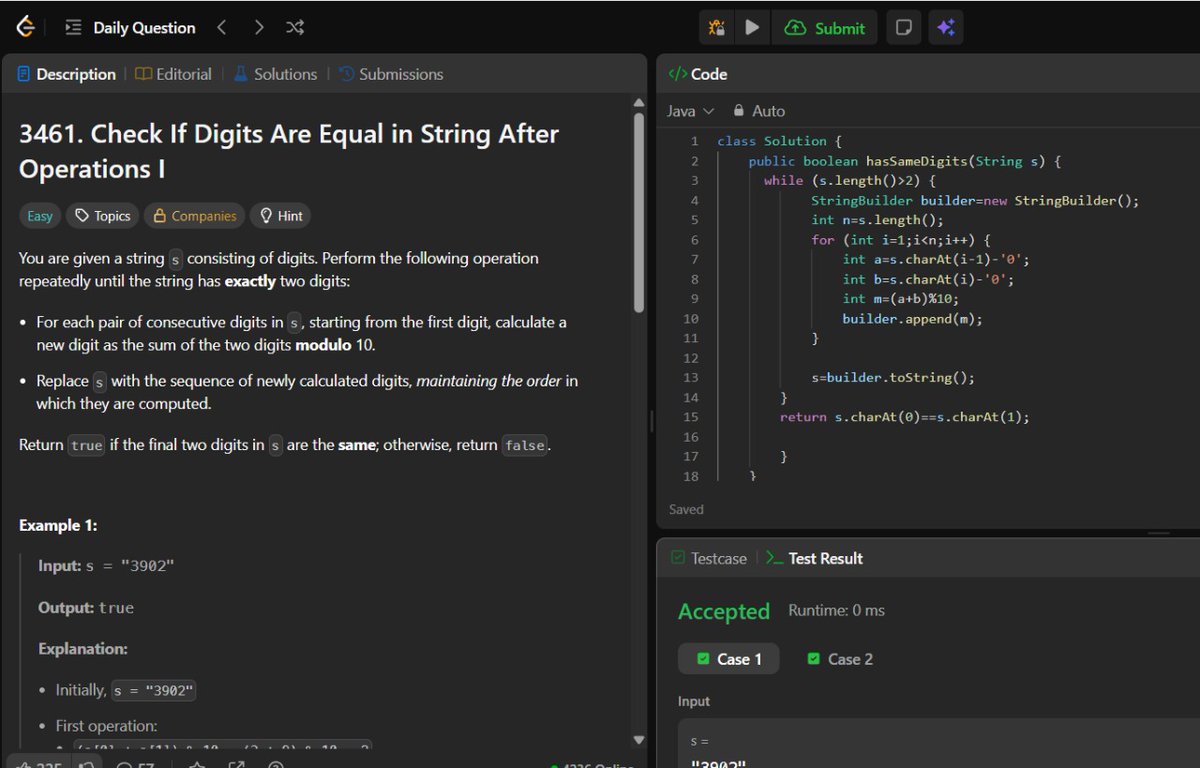This screenshot has height=768, width=1200.
Task: Open the notes icon next to Submit
Action: pos(903,28)
